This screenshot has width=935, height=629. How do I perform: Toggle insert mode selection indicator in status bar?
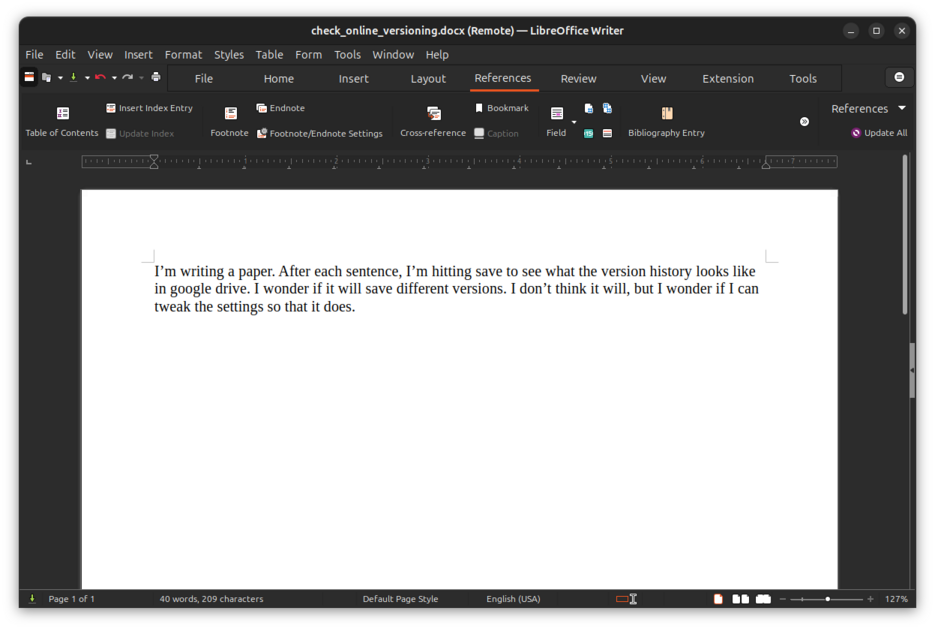[x=626, y=599]
